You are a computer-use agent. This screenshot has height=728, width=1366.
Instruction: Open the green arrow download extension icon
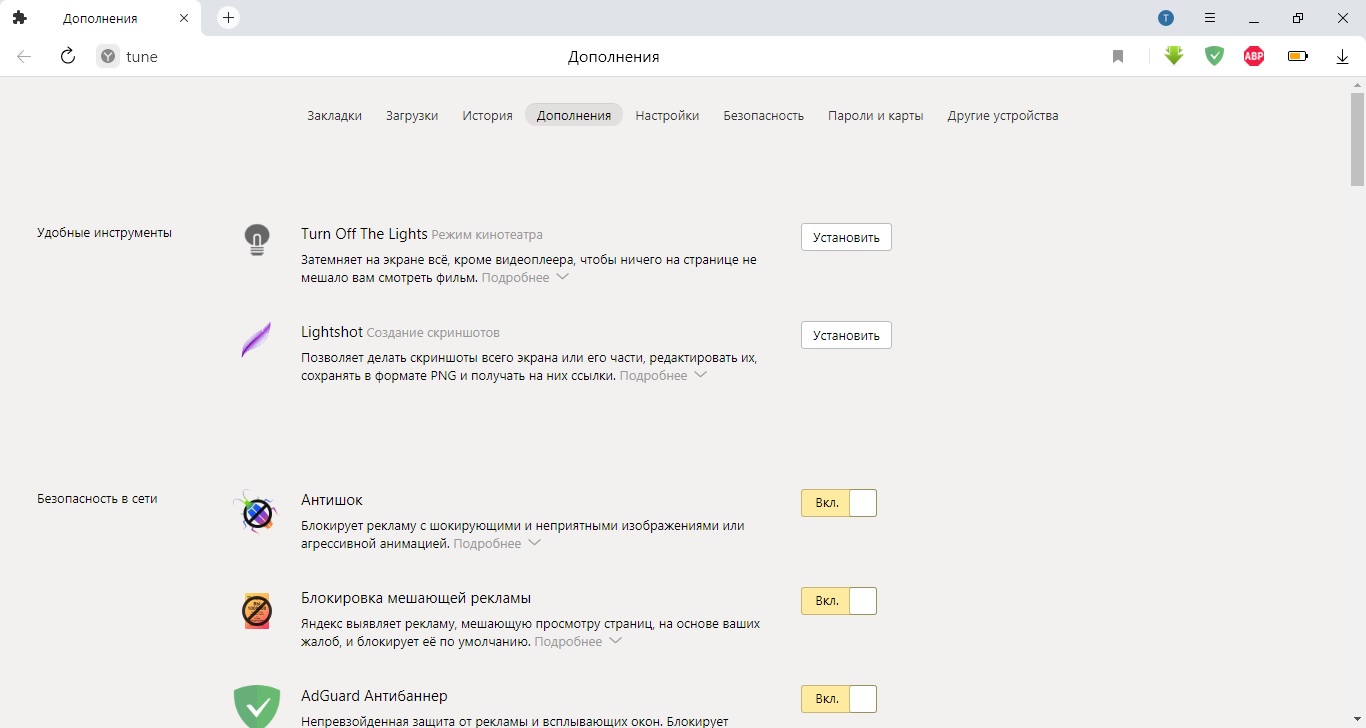click(1174, 56)
